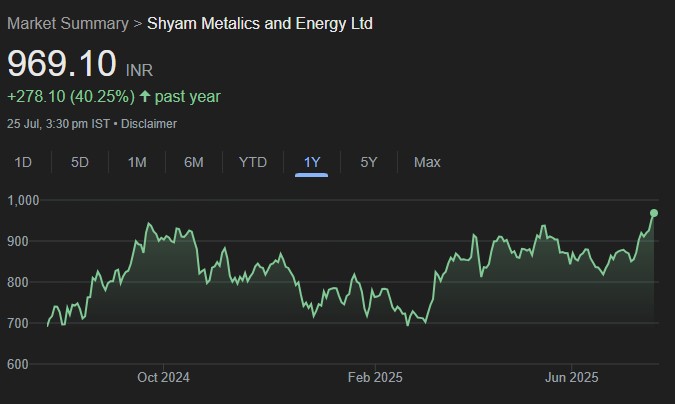The width and height of the screenshot is (675, 404).
Task: Click the Oct 2024 axis marker
Action: point(163,377)
